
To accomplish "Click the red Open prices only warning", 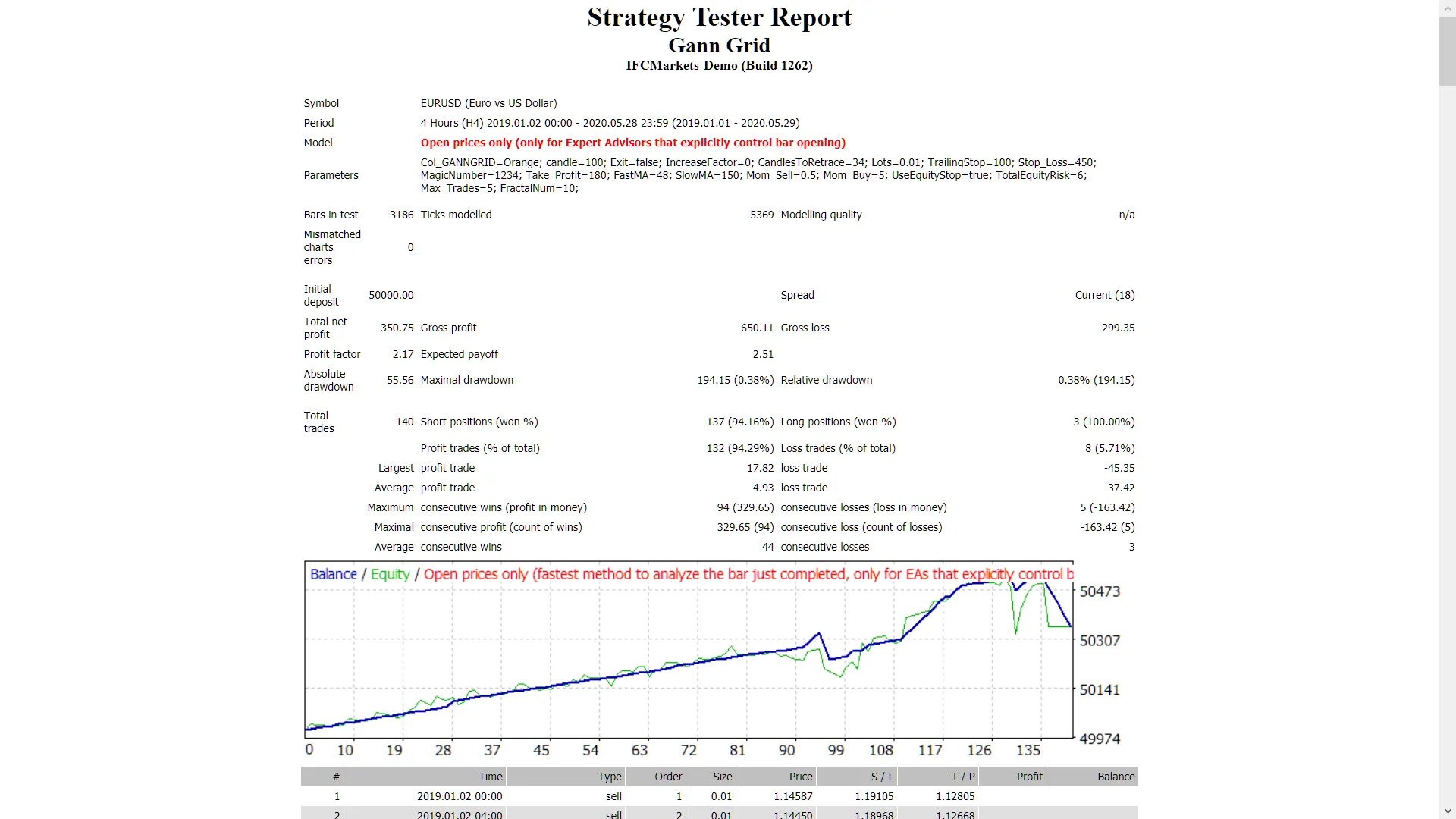I will click(x=632, y=143).
